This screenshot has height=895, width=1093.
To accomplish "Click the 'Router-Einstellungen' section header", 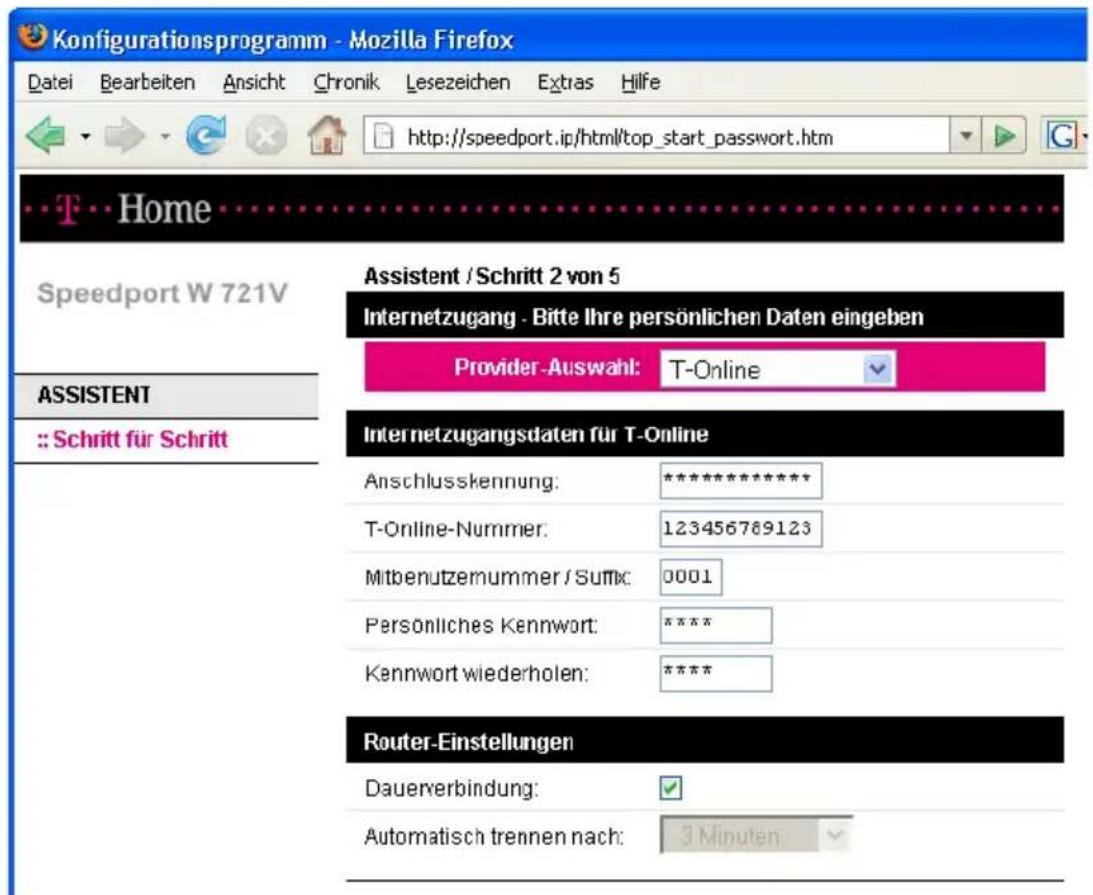I will [x=705, y=740].
